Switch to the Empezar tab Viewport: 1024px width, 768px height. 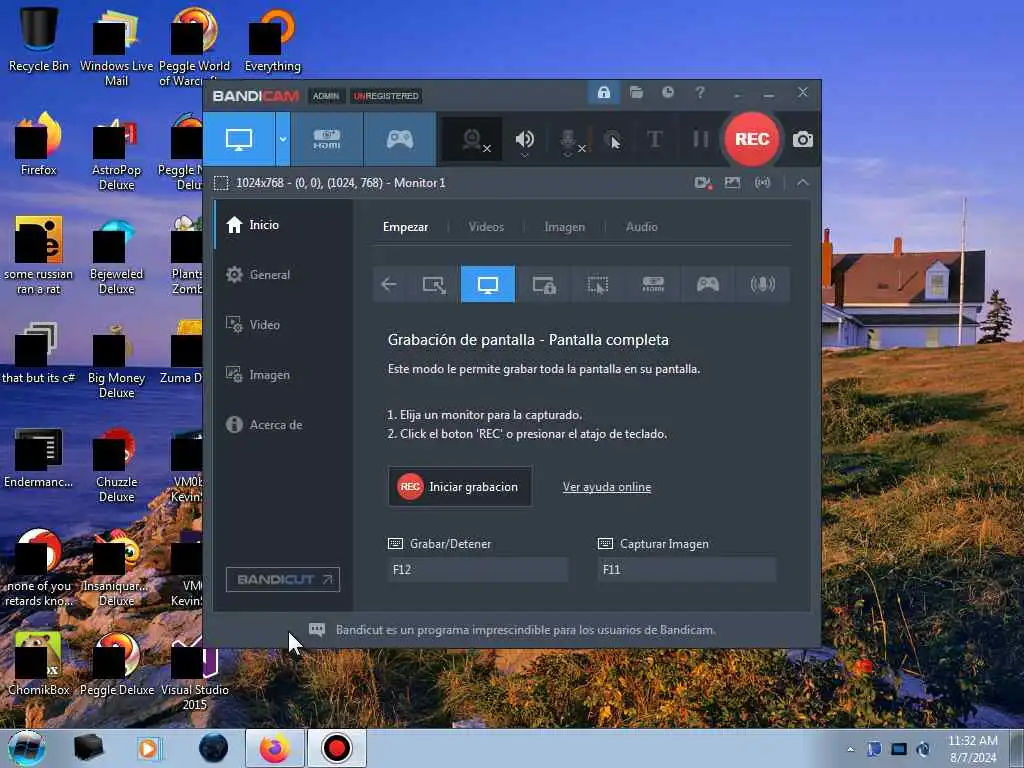point(406,227)
